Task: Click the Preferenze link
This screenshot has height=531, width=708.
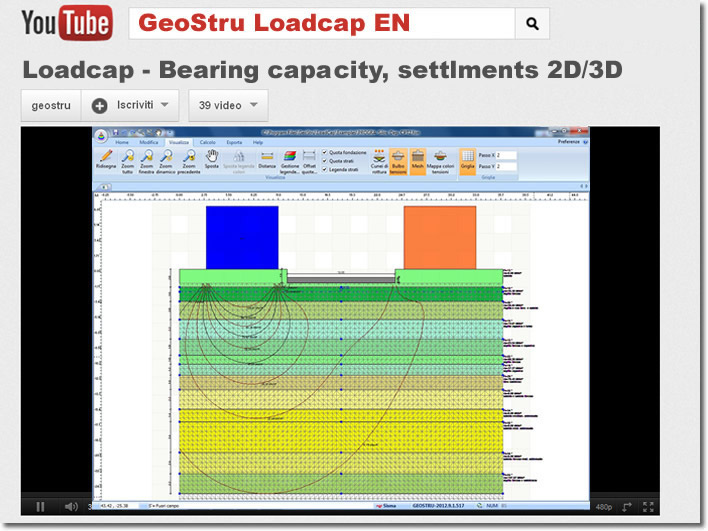Action: point(568,142)
